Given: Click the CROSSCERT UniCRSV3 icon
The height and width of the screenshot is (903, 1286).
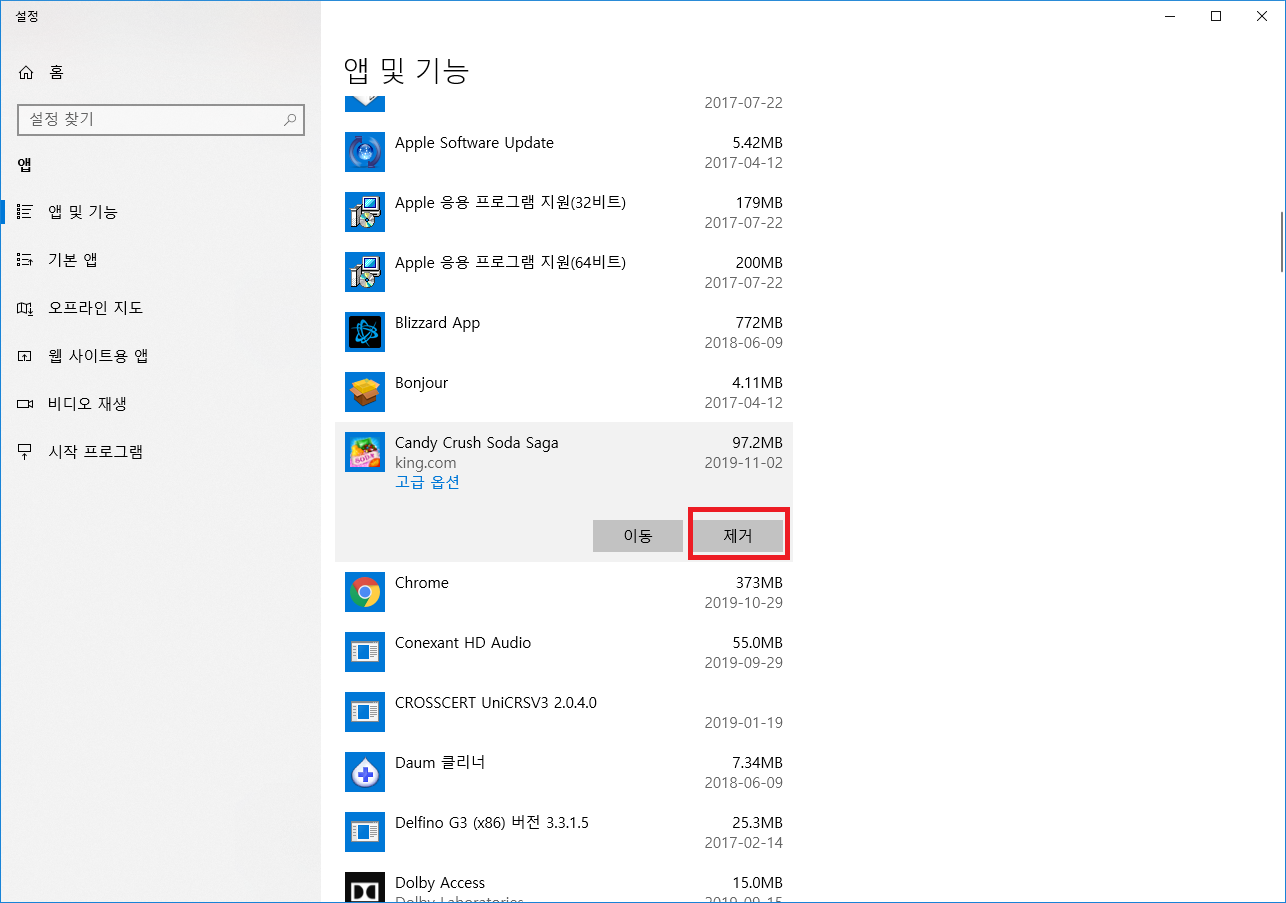Looking at the screenshot, I should point(364,712).
